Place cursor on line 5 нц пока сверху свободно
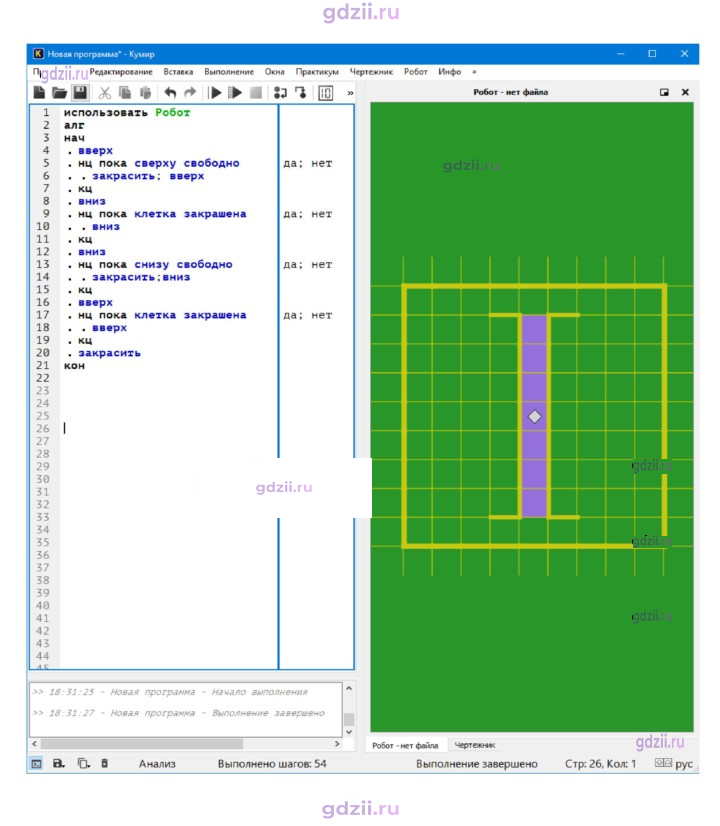 159,163
